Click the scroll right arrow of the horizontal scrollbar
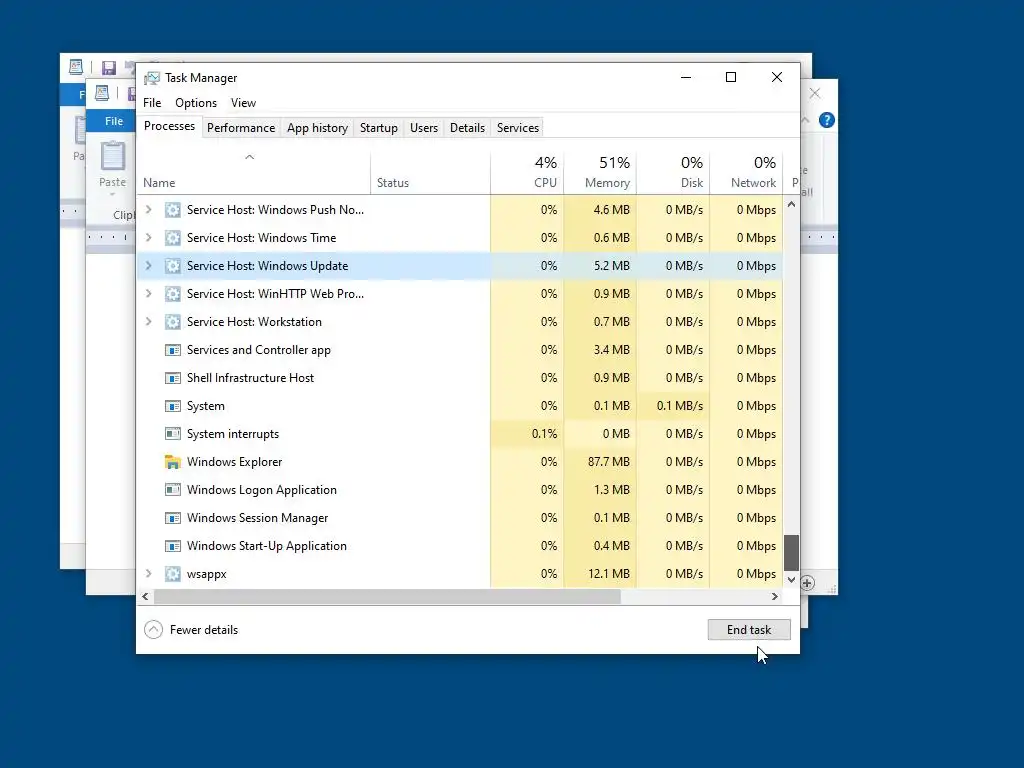 click(775, 596)
